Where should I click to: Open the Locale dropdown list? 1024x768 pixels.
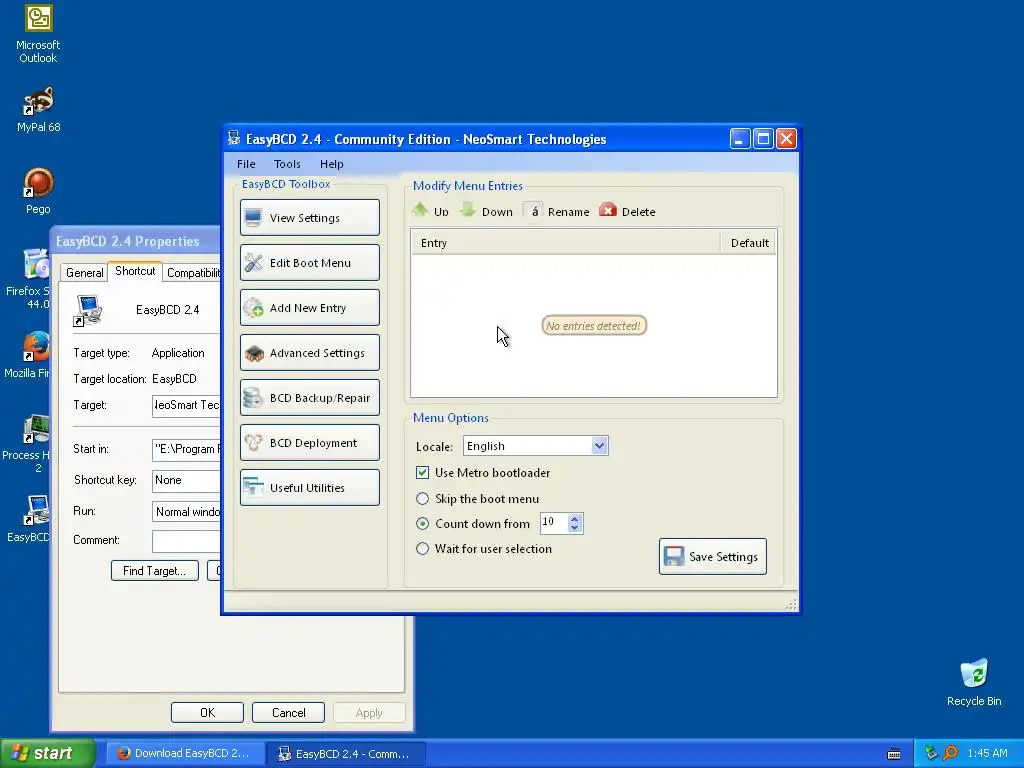[599, 445]
